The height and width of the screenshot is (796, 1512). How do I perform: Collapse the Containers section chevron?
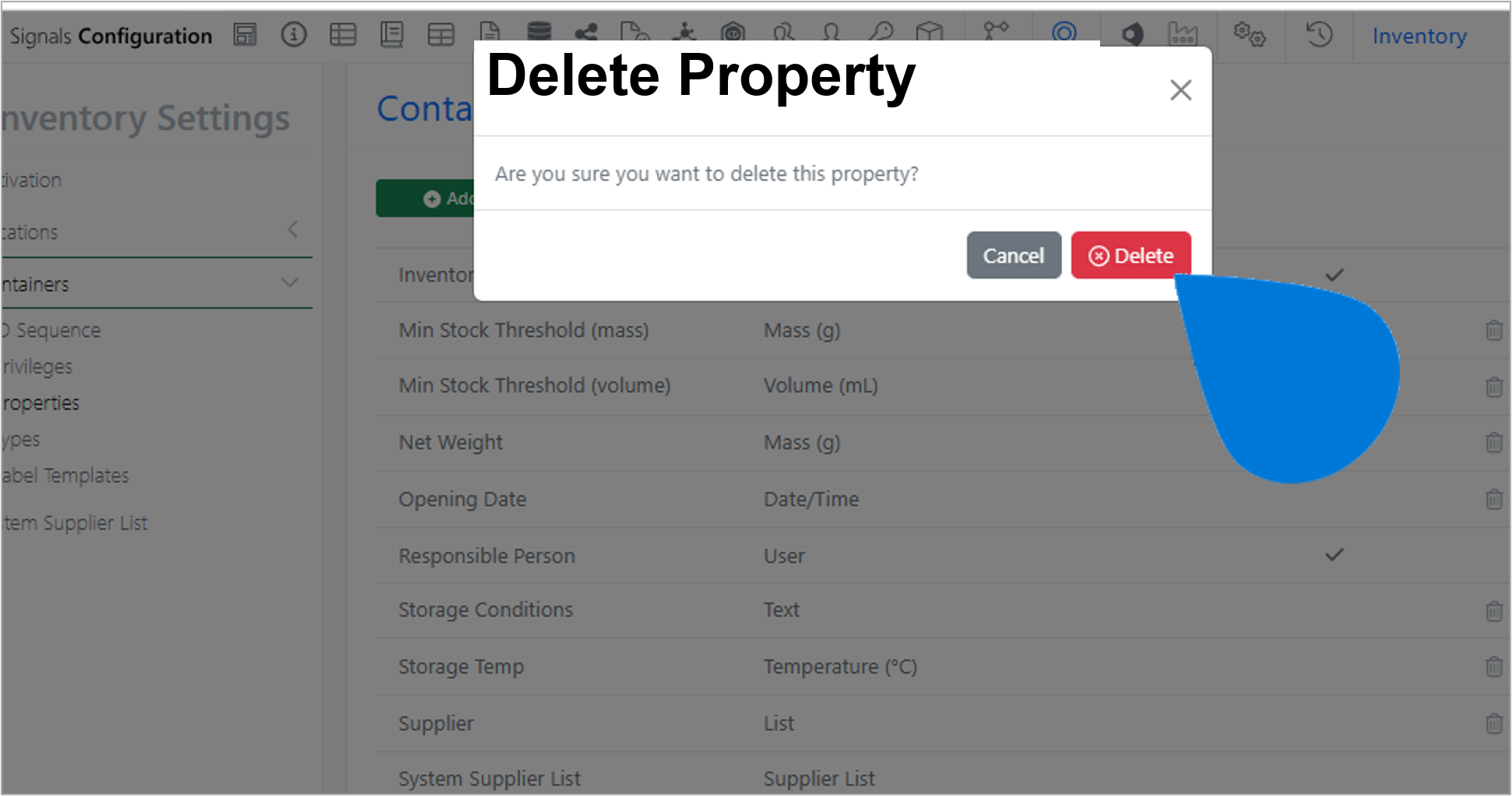tap(290, 282)
